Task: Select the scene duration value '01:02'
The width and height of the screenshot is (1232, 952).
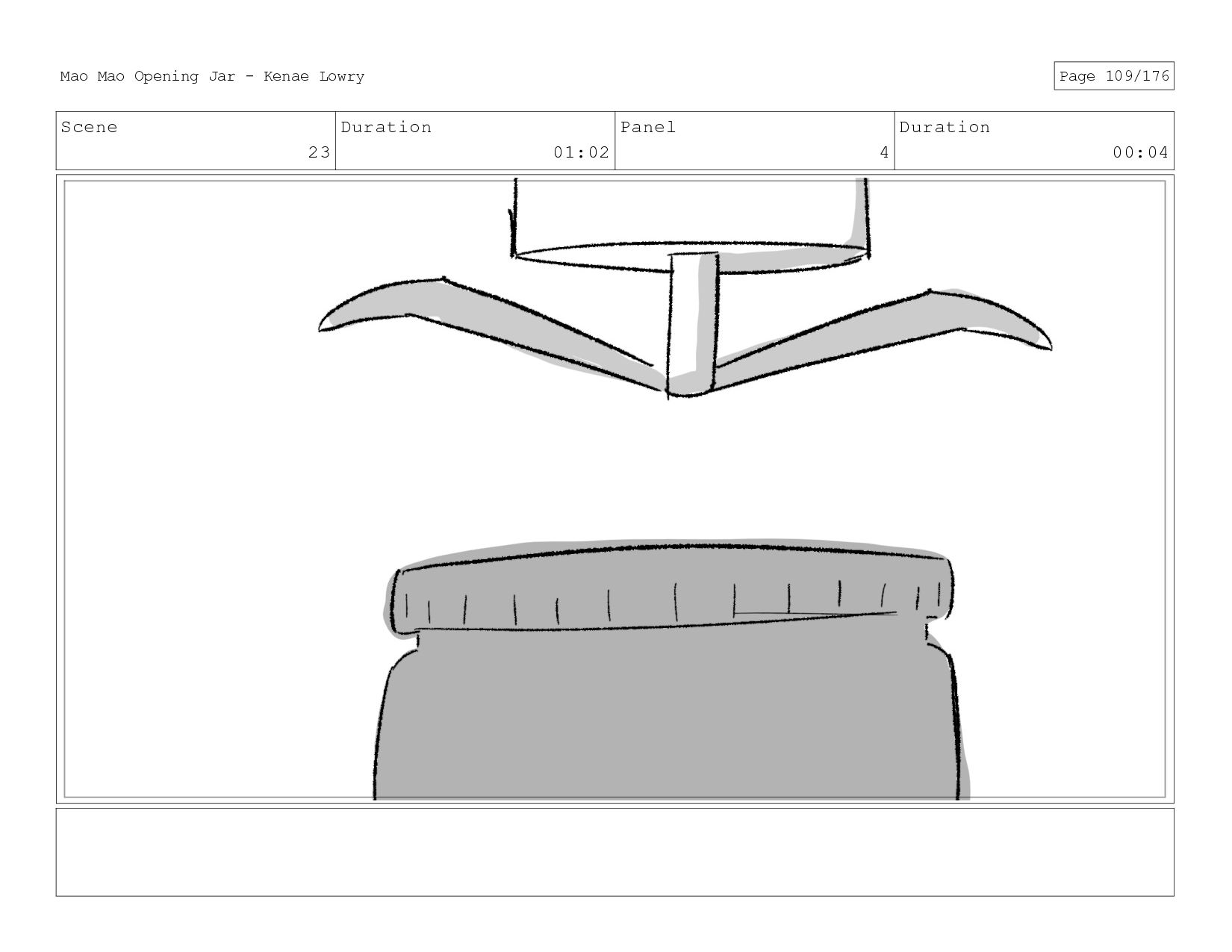Action: (581, 152)
